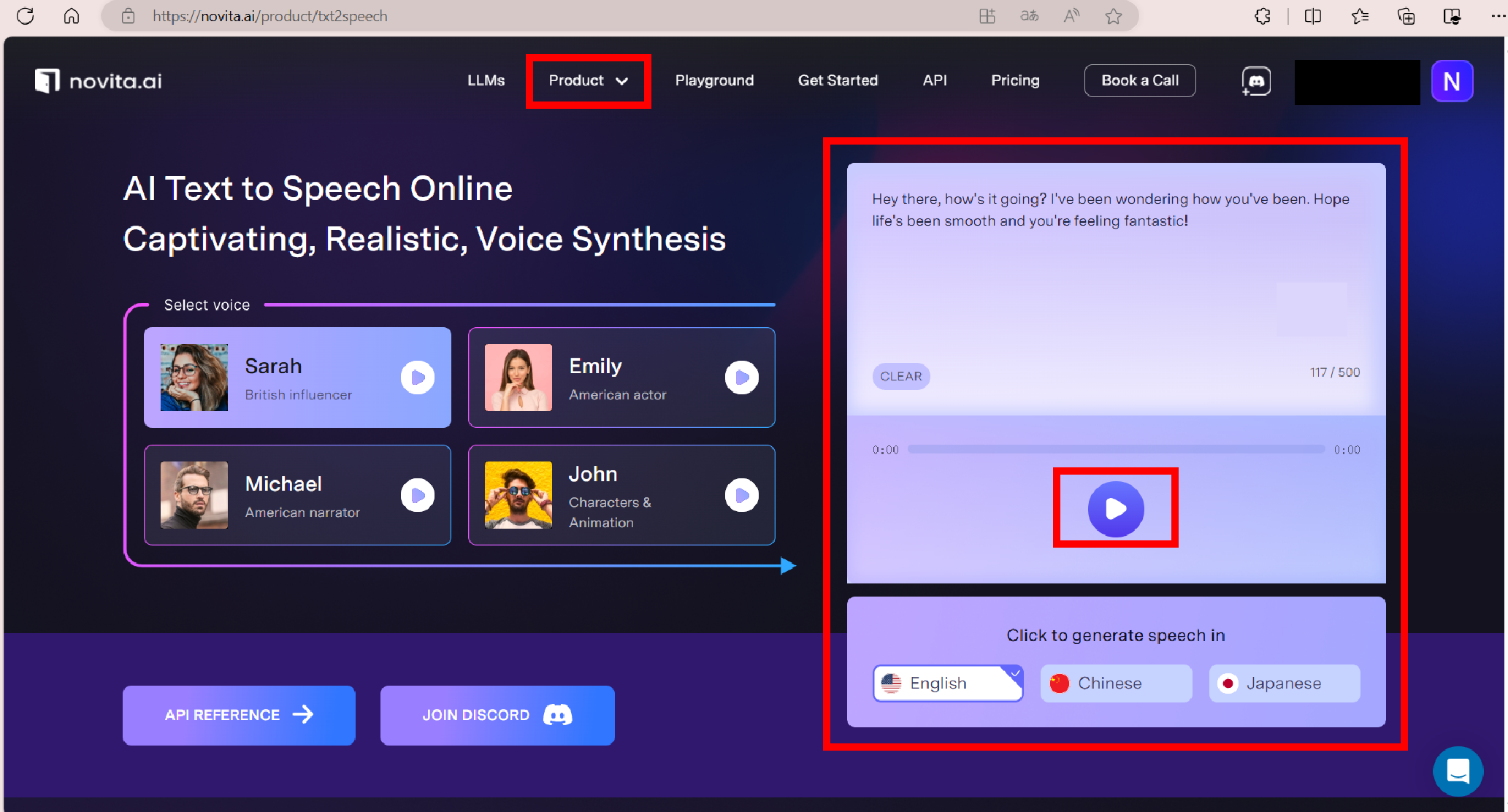
Task: Preview Michael's narrator voice
Action: pos(418,496)
